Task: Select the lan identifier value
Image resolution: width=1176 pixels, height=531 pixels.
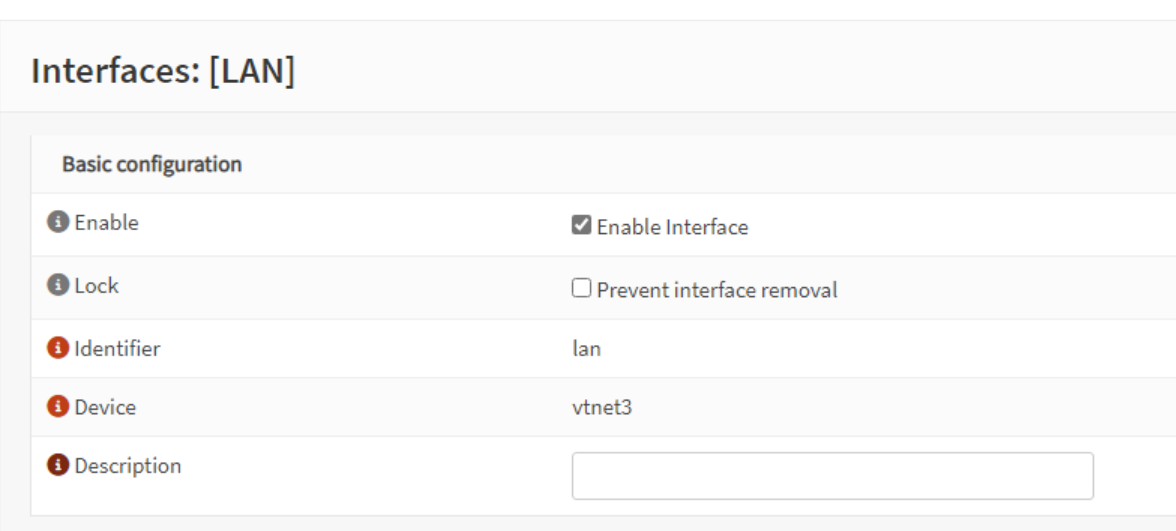Action: pyautogui.click(x=586, y=349)
